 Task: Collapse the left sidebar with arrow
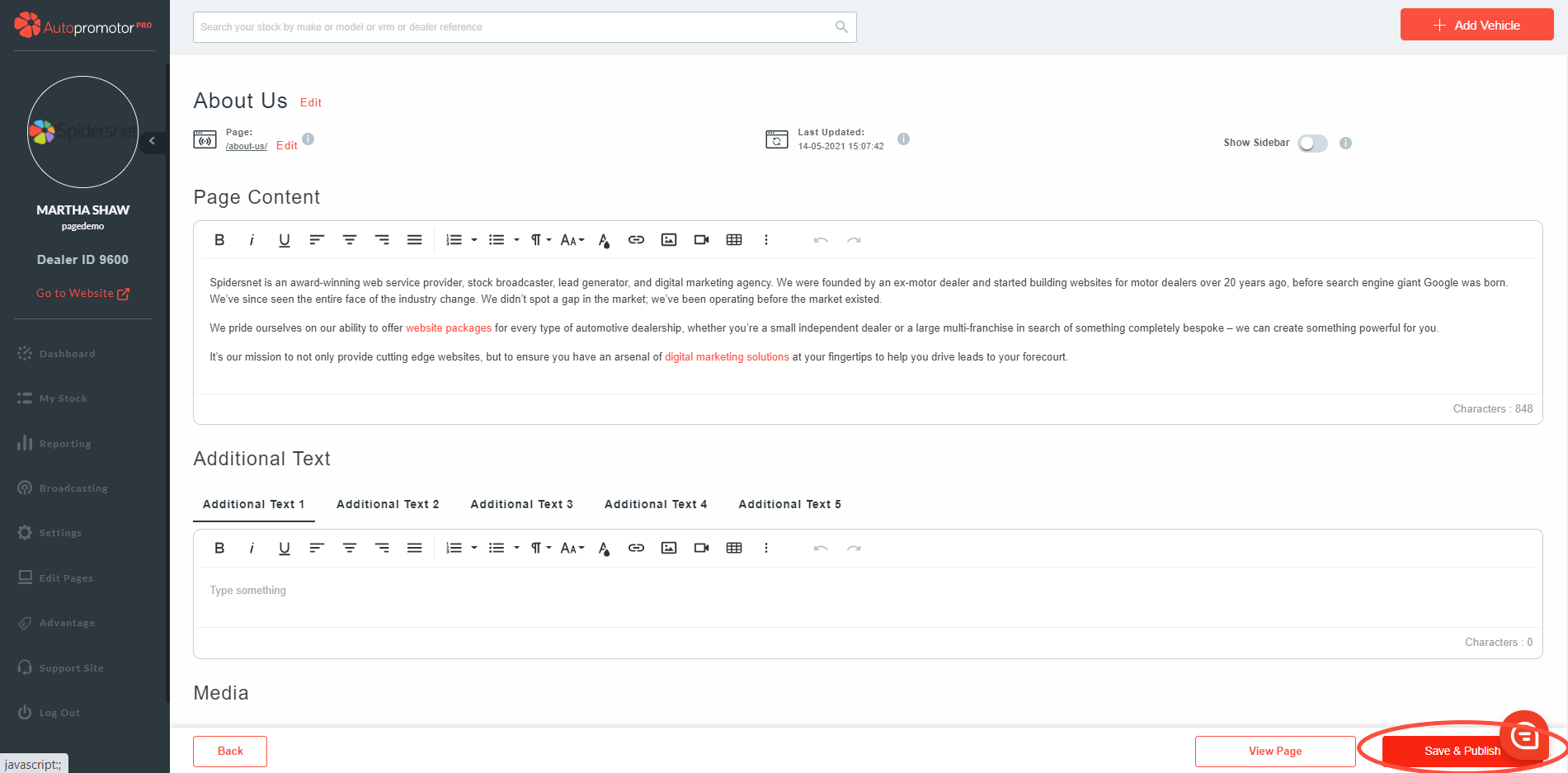tap(152, 141)
